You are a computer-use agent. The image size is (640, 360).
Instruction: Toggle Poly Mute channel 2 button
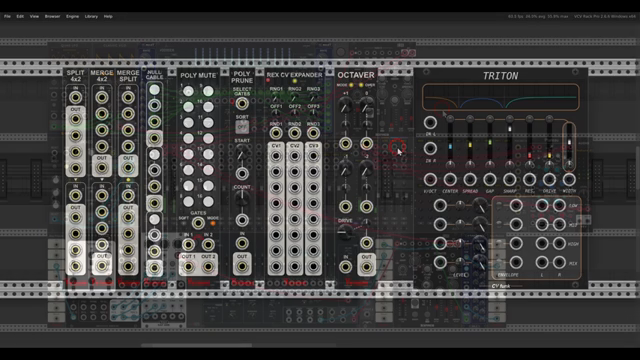pos(188,107)
